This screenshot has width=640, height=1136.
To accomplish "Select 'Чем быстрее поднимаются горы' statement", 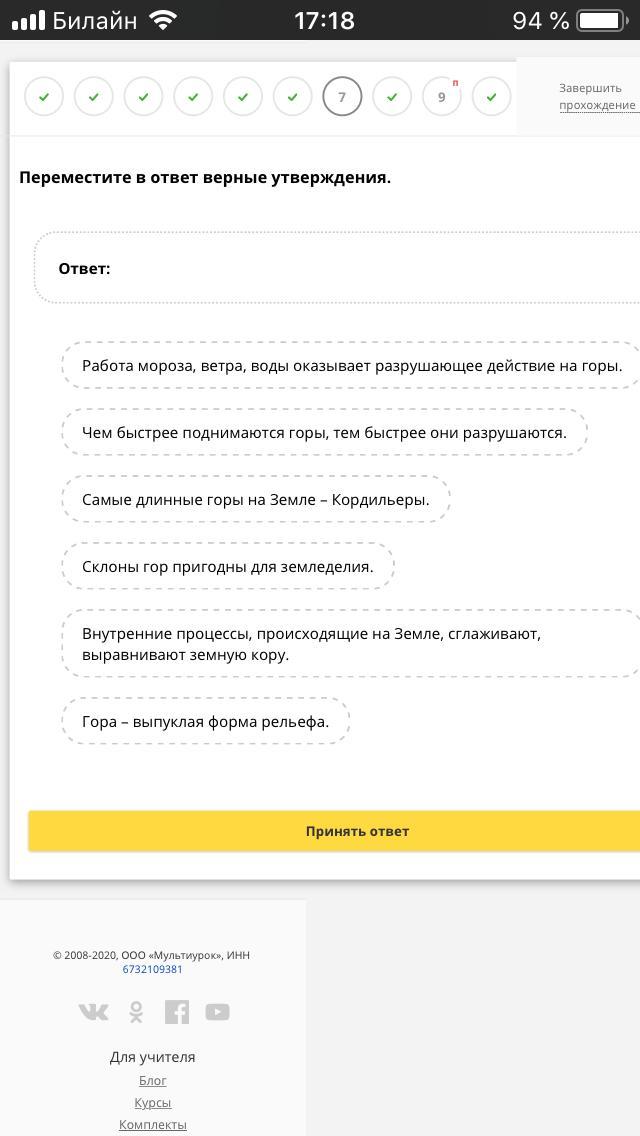I will [x=324, y=432].
